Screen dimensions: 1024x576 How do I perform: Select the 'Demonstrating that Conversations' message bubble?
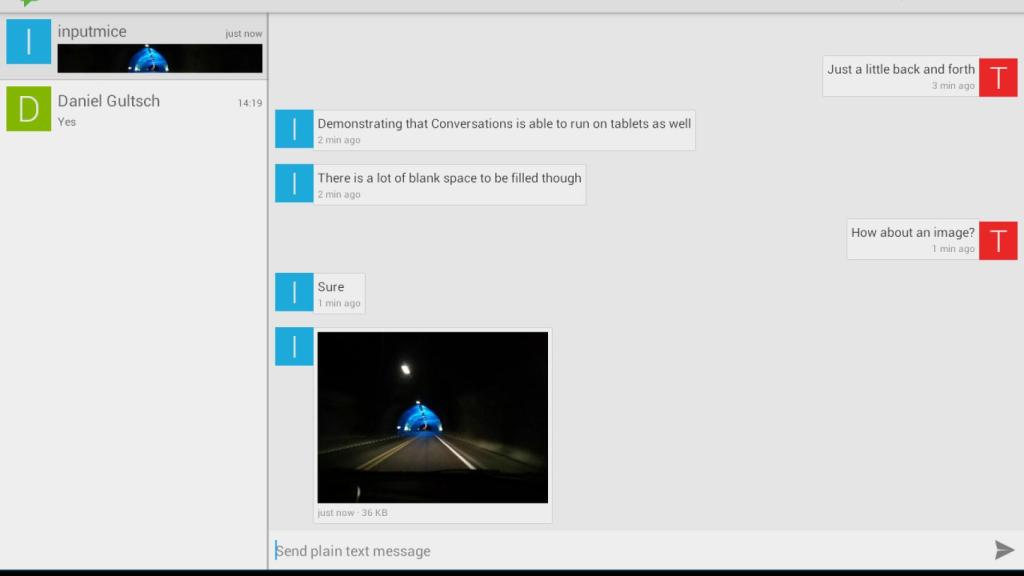pos(504,130)
